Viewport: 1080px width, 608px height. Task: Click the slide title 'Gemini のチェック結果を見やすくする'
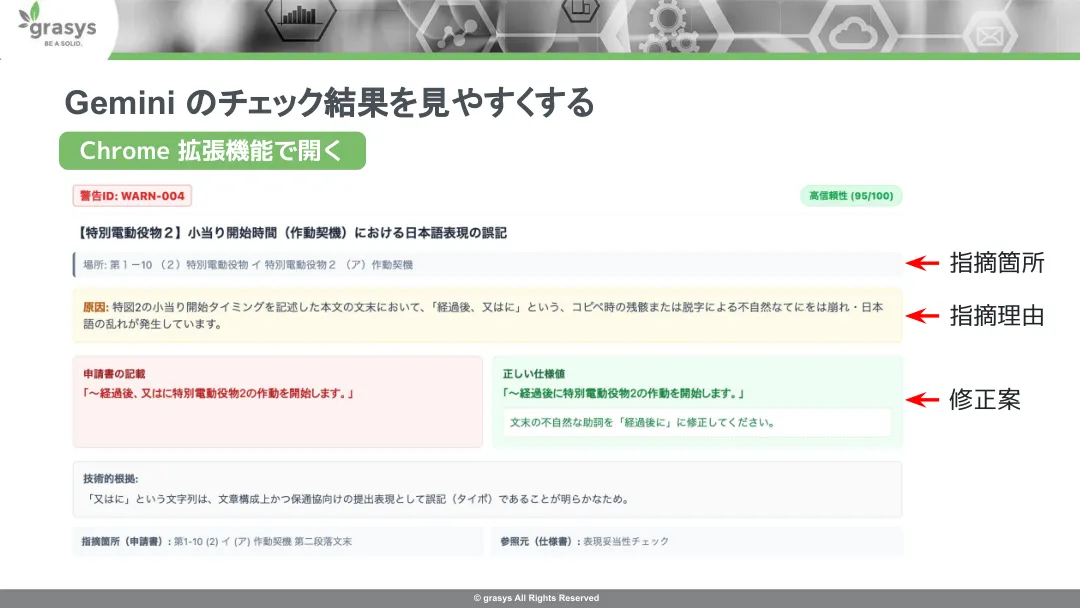pos(329,103)
